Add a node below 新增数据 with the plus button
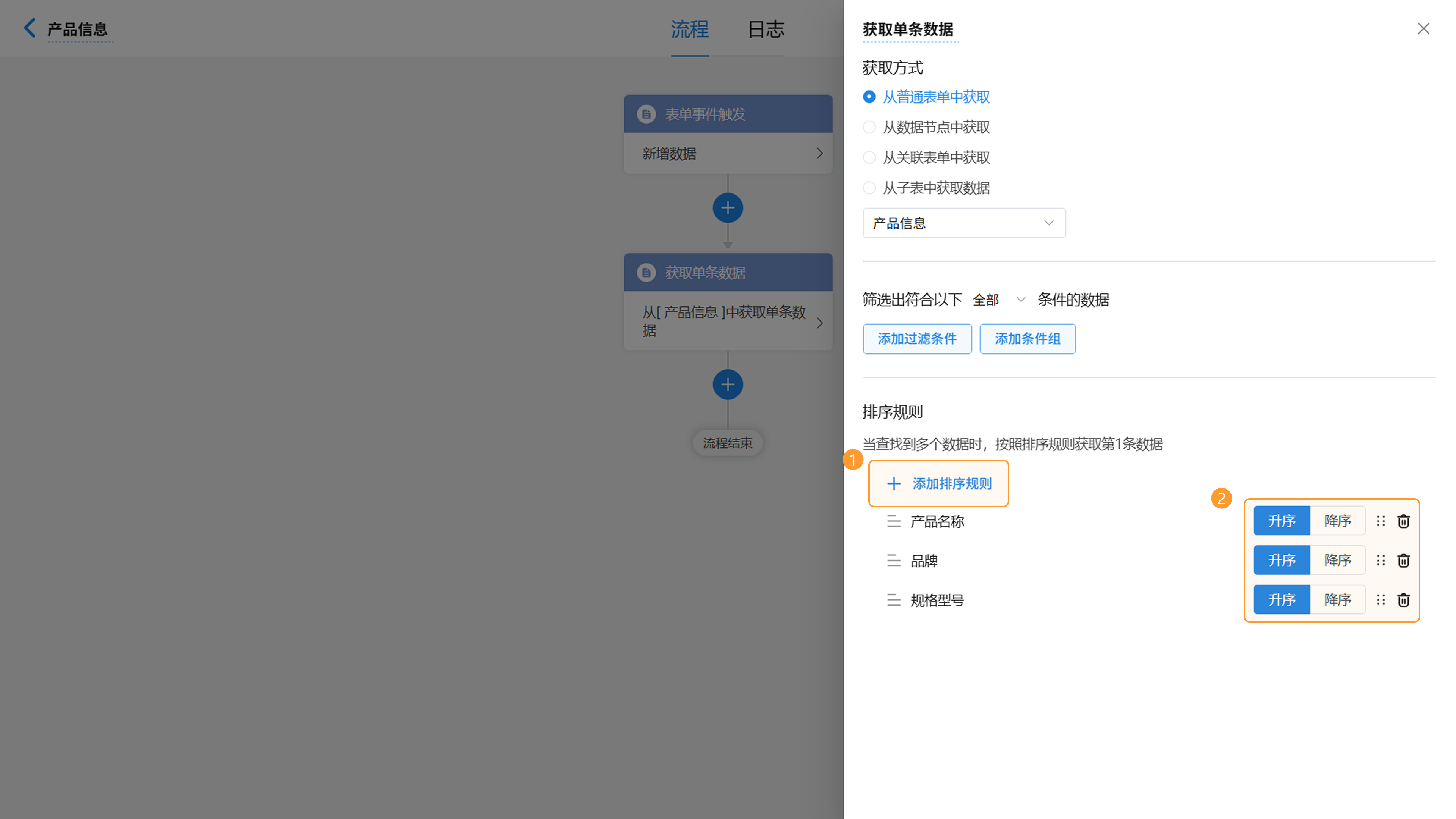 tap(728, 208)
